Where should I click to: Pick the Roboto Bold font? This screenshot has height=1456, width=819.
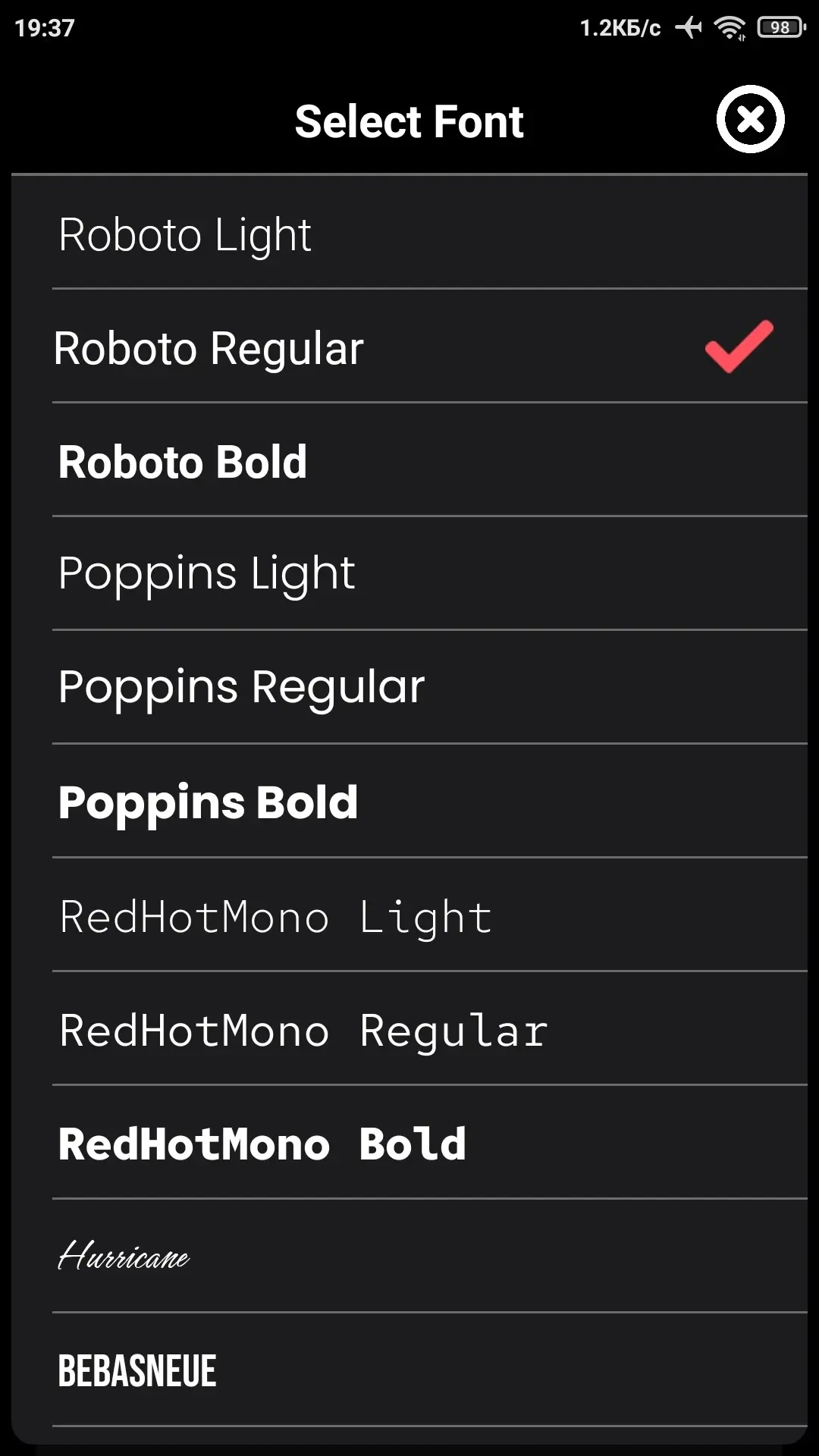183,462
